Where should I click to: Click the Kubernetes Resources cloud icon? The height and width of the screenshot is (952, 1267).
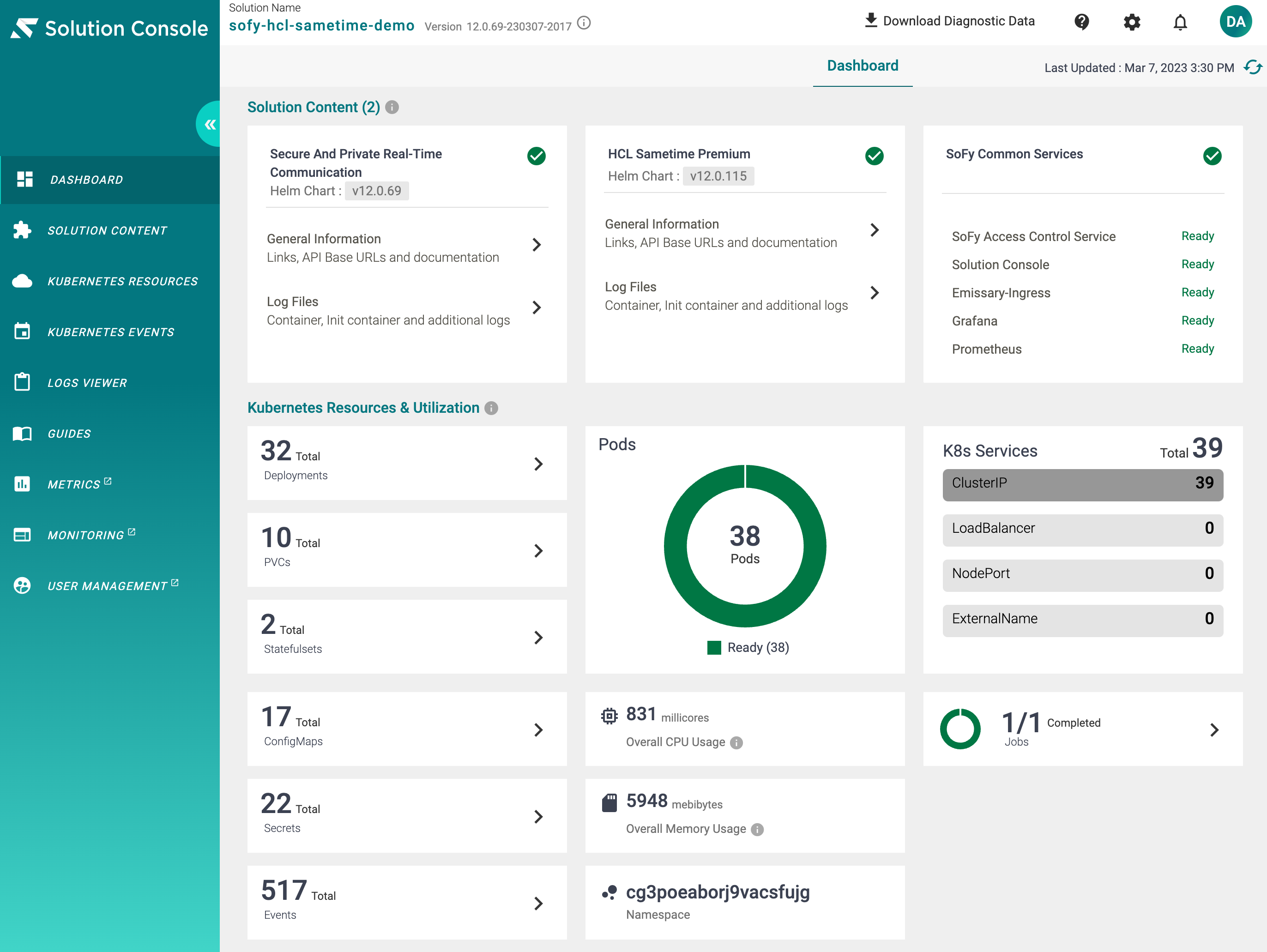click(x=22, y=281)
